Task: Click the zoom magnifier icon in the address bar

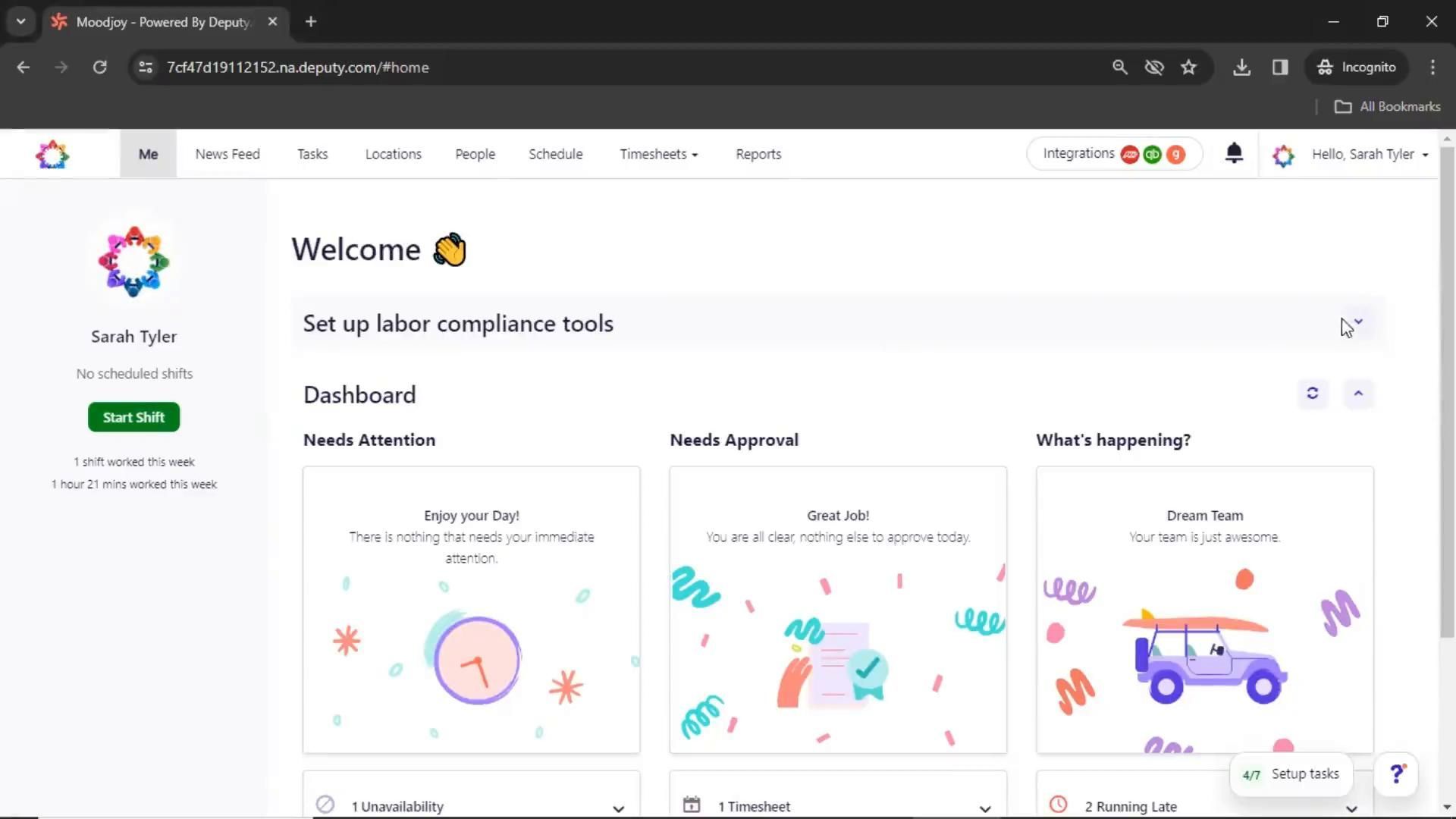Action: coord(1119,67)
